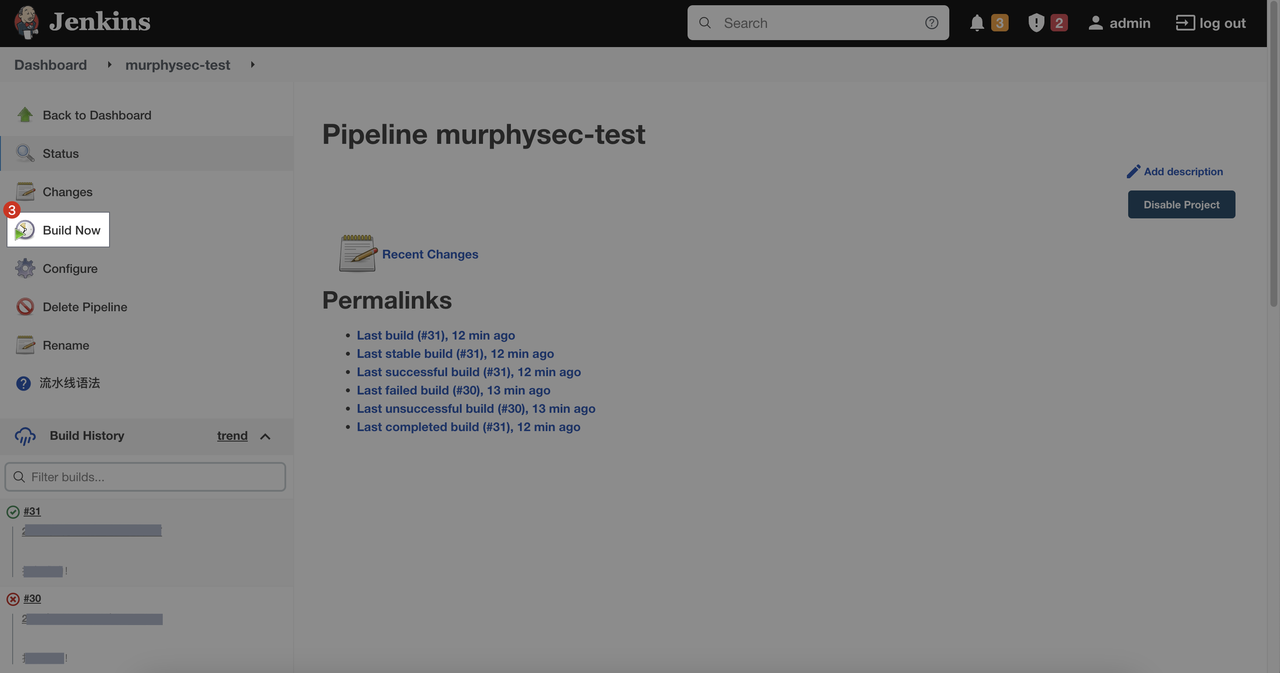Viewport: 1280px width, 673px height.
Task: Click the Build Now clock icon
Action: coord(25,230)
